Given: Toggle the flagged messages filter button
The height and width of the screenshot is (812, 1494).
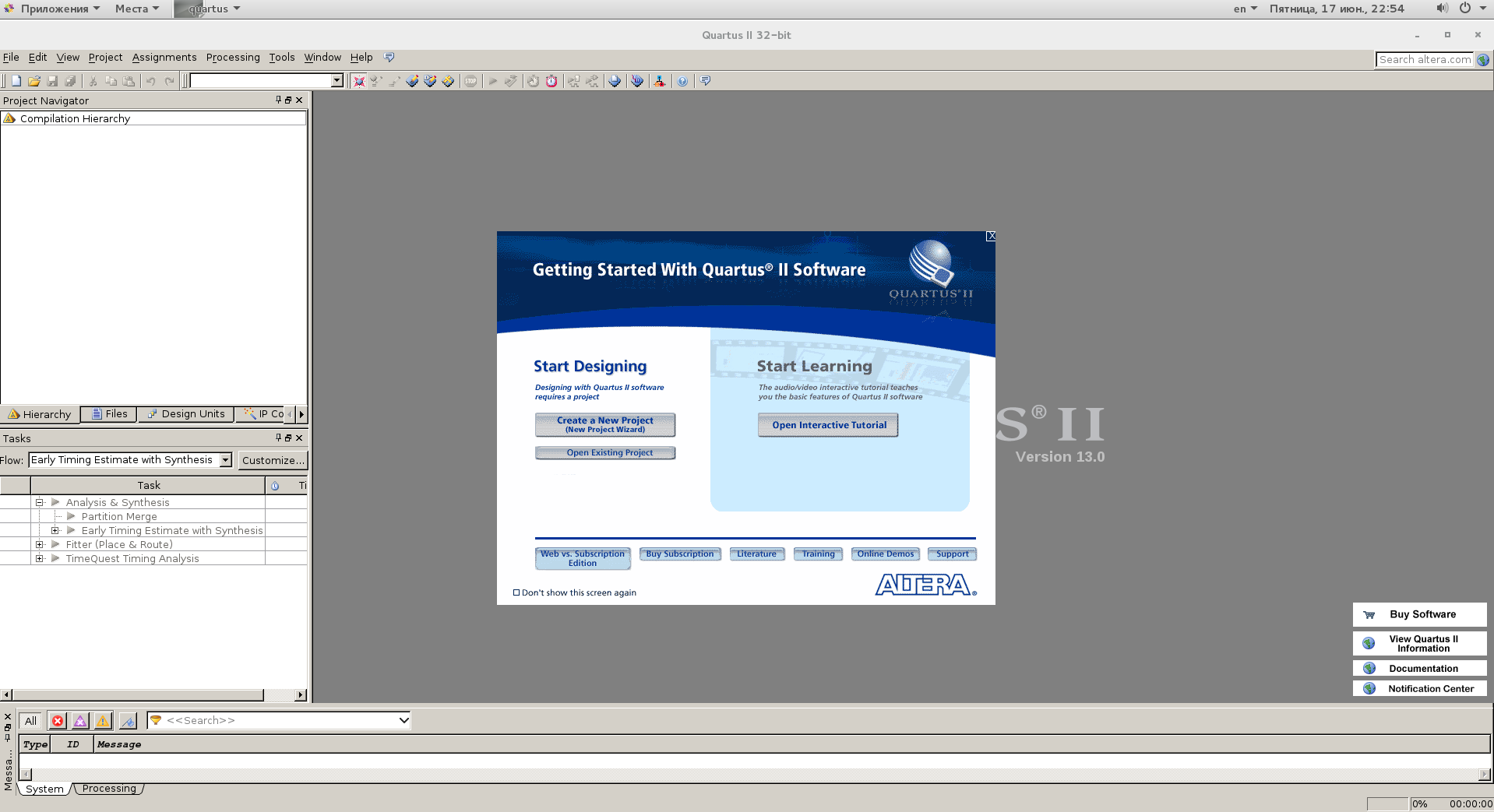Looking at the screenshot, I should point(128,721).
